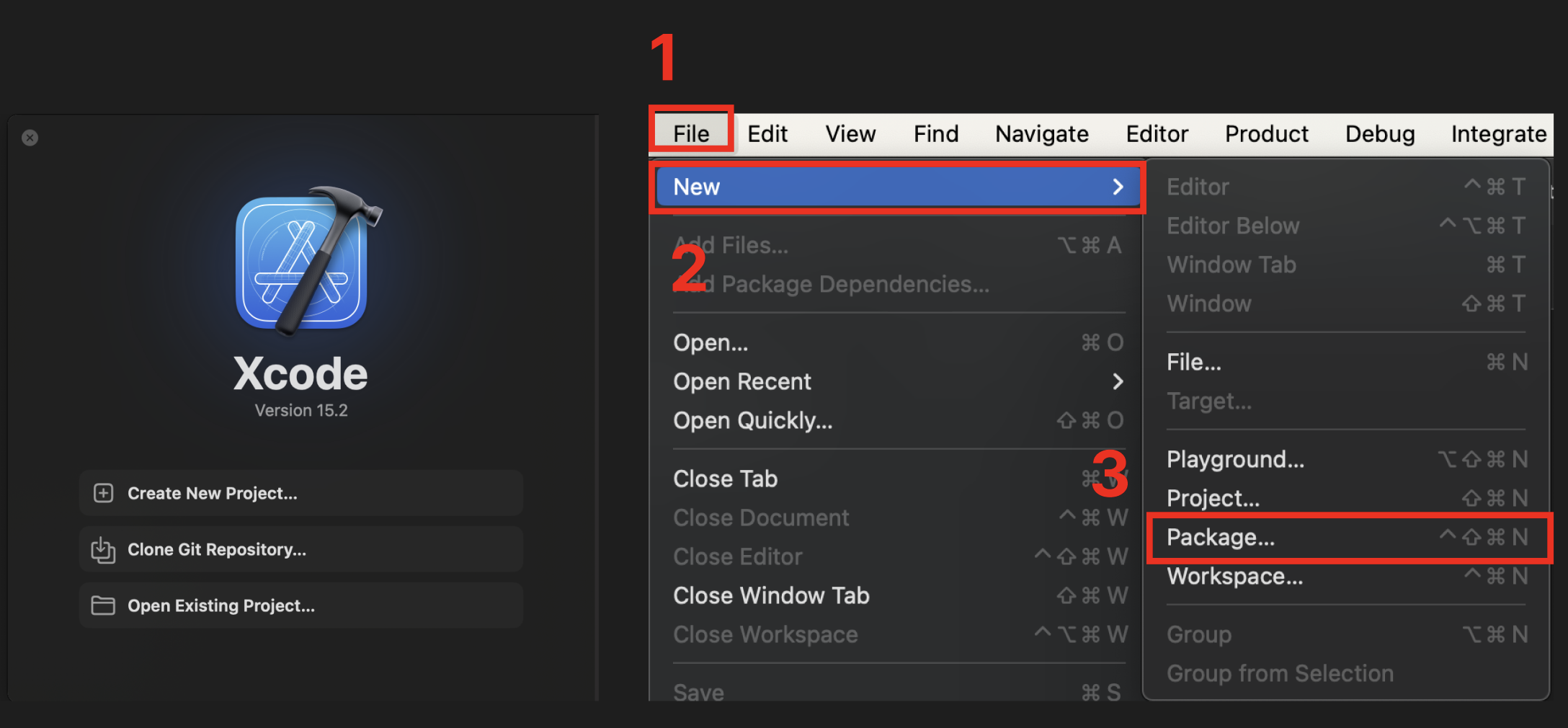Open the View menu
This screenshot has width=1568, height=728.
[x=850, y=133]
